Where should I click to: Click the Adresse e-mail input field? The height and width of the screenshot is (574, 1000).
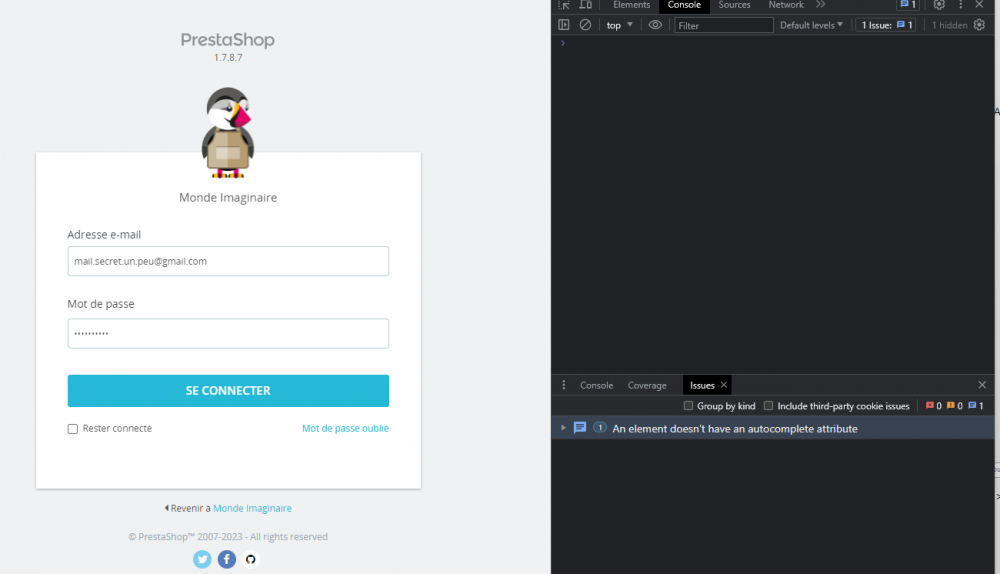(x=228, y=261)
